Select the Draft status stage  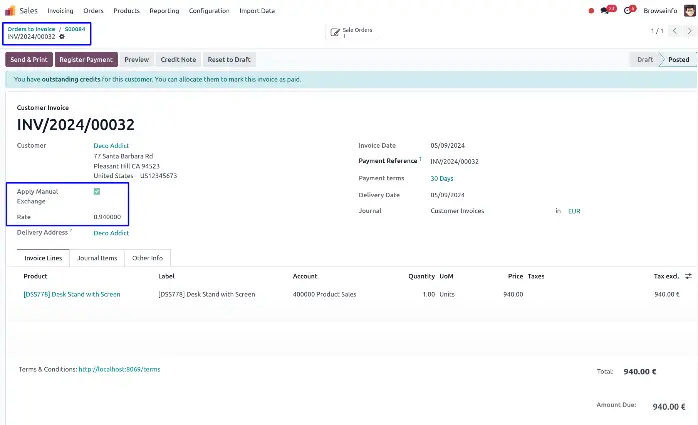[645, 60]
